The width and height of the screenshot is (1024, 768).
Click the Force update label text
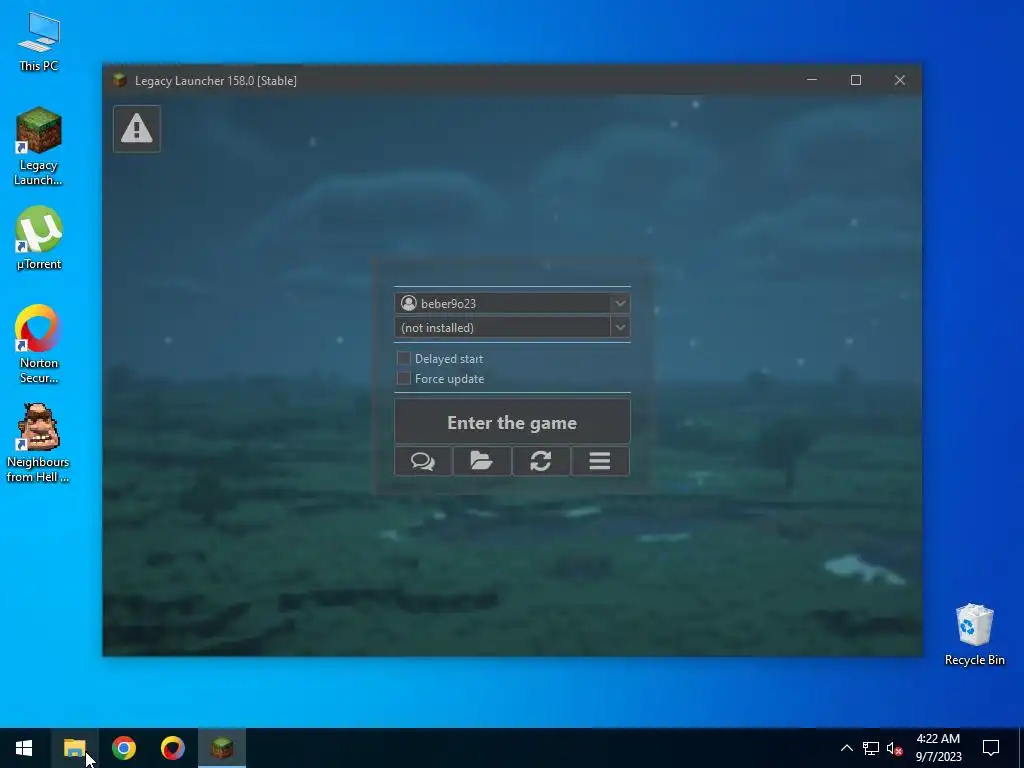[x=449, y=379]
